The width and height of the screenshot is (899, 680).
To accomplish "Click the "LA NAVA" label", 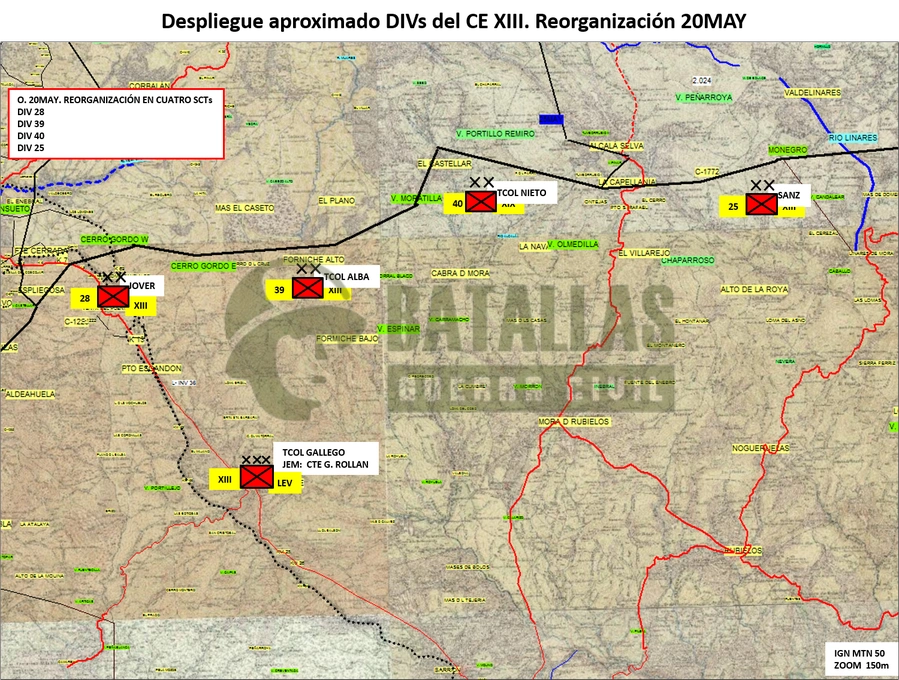I will [x=534, y=247].
